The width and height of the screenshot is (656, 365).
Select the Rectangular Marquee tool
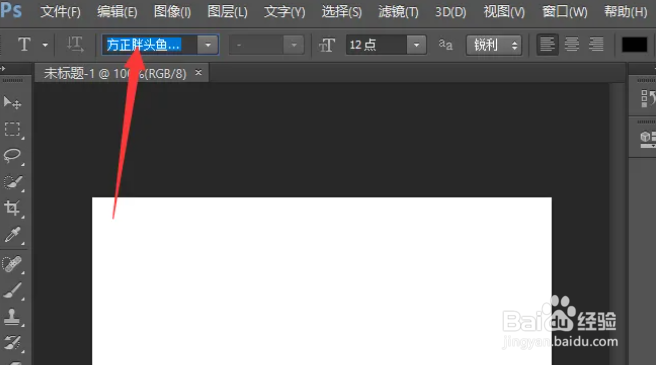coord(12,129)
